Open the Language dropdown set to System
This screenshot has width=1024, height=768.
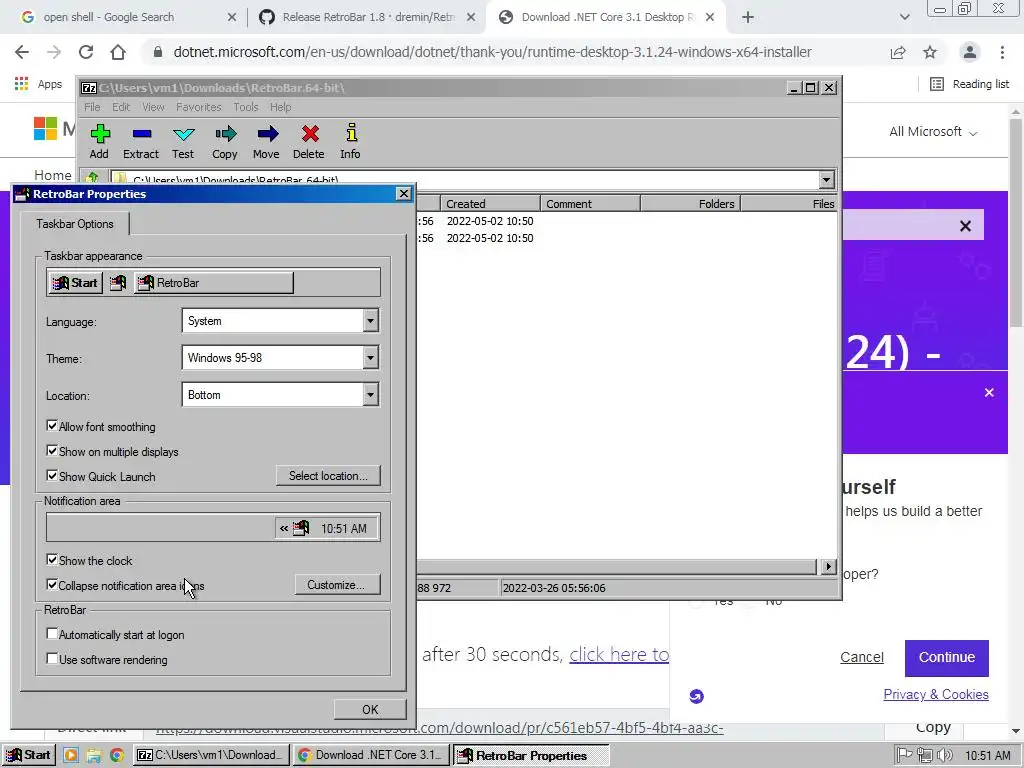[x=371, y=321]
